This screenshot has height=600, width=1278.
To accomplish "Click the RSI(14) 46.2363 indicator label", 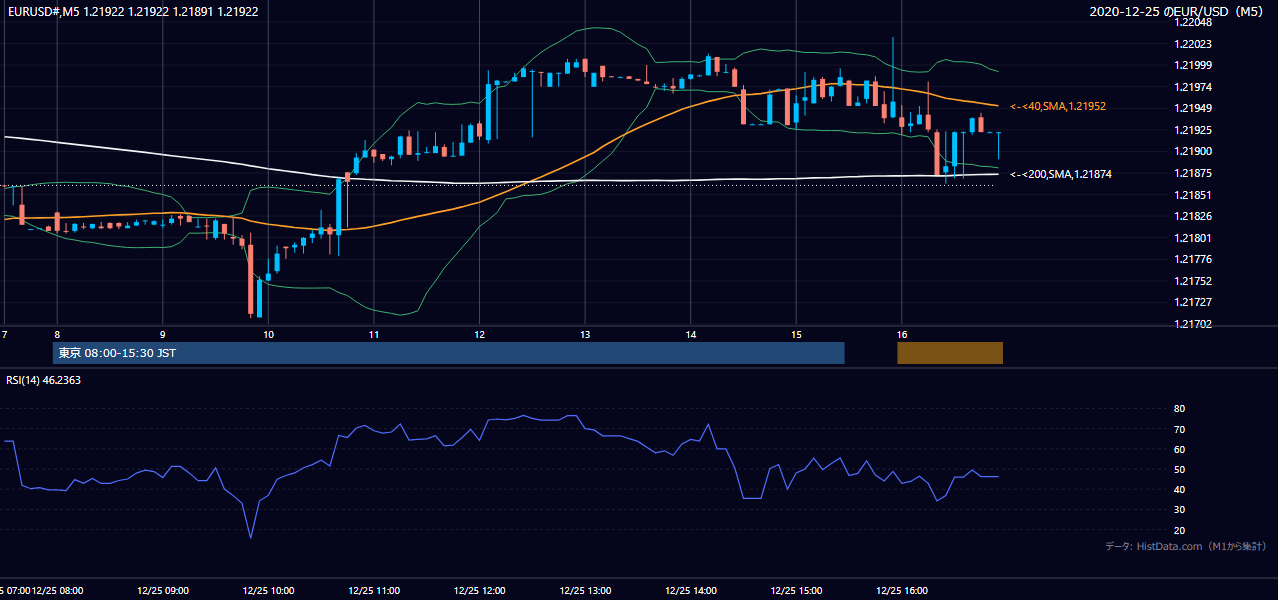I will [44, 381].
